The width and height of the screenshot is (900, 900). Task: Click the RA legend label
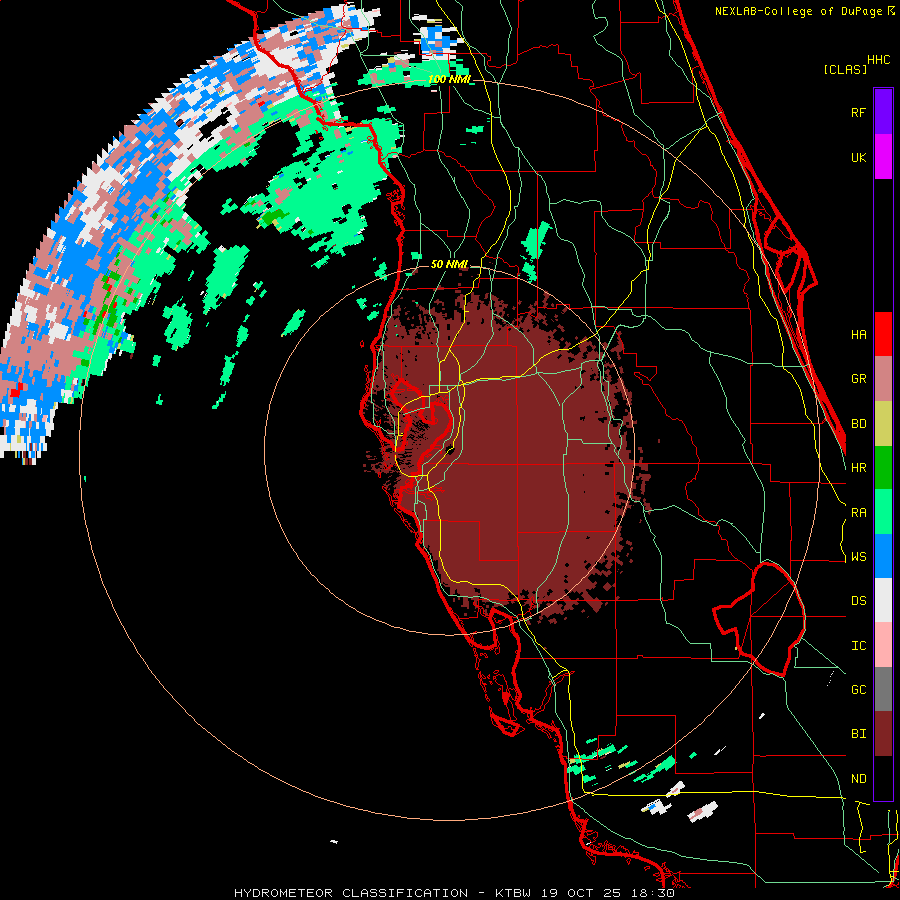click(x=858, y=513)
